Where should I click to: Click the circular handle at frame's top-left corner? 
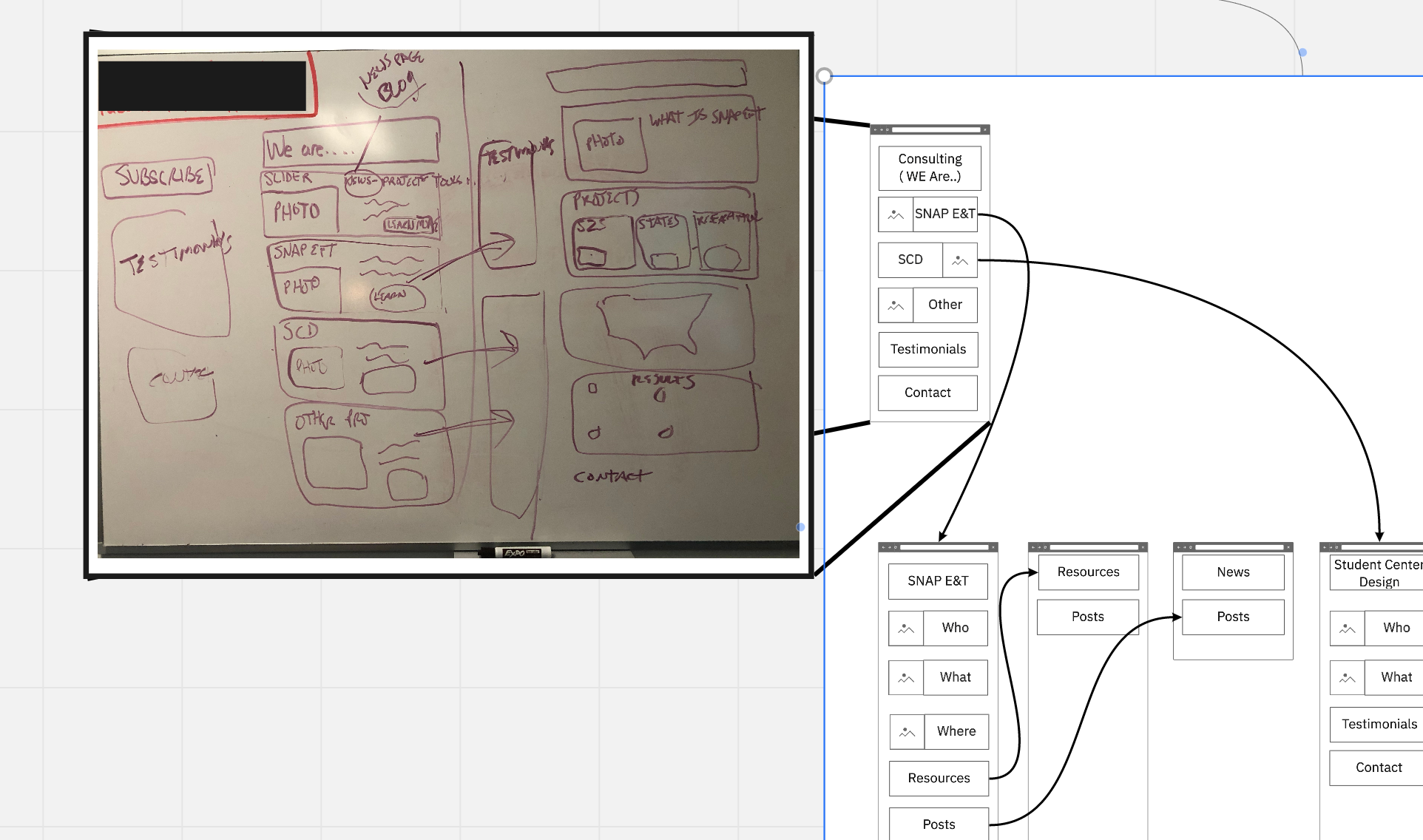pyautogui.click(x=825, y=76)
